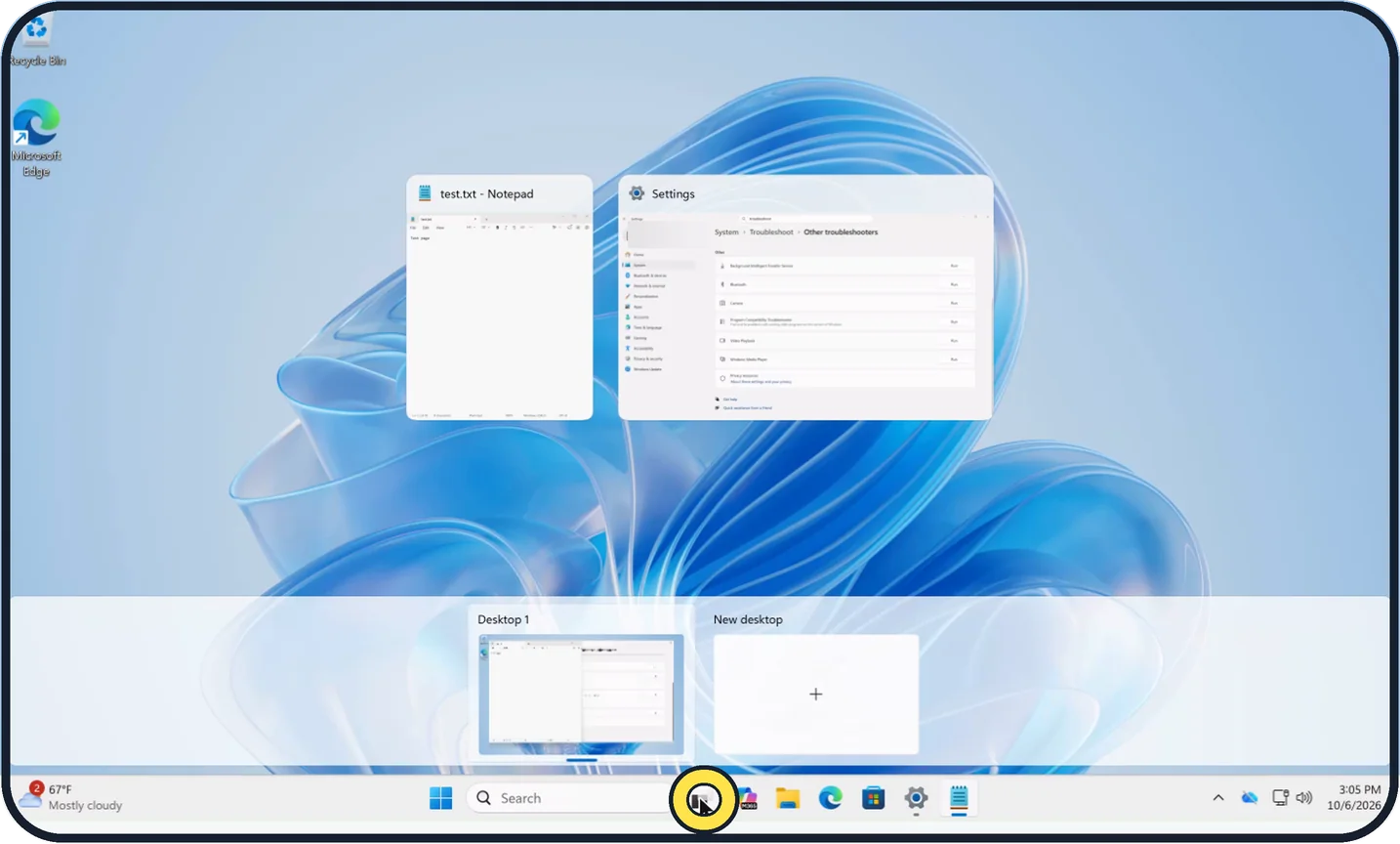Click the taskbar Search box

click(x=572, y=798)
